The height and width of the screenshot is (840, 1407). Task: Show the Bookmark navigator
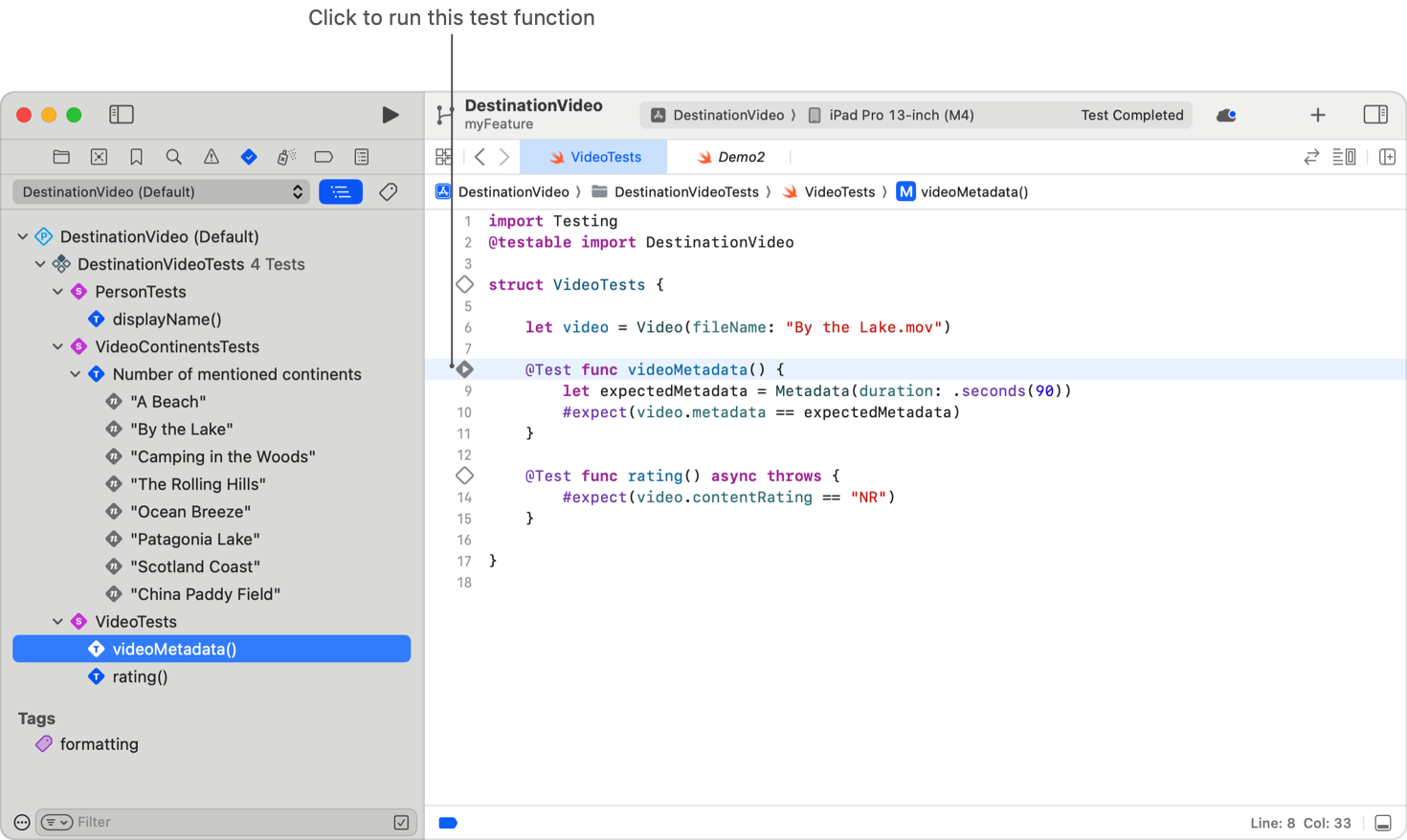pos(136,157)
